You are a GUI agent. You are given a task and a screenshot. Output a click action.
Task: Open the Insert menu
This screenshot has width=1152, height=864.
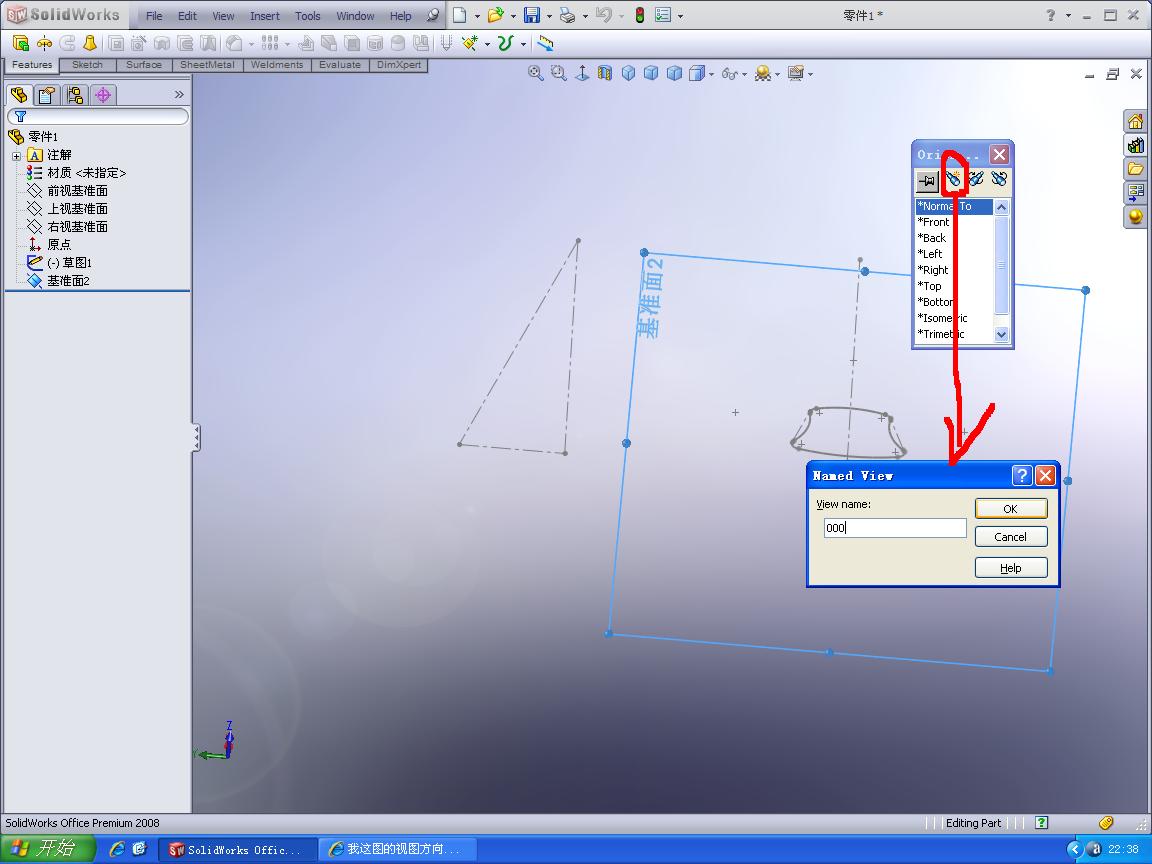click(264, 15)
